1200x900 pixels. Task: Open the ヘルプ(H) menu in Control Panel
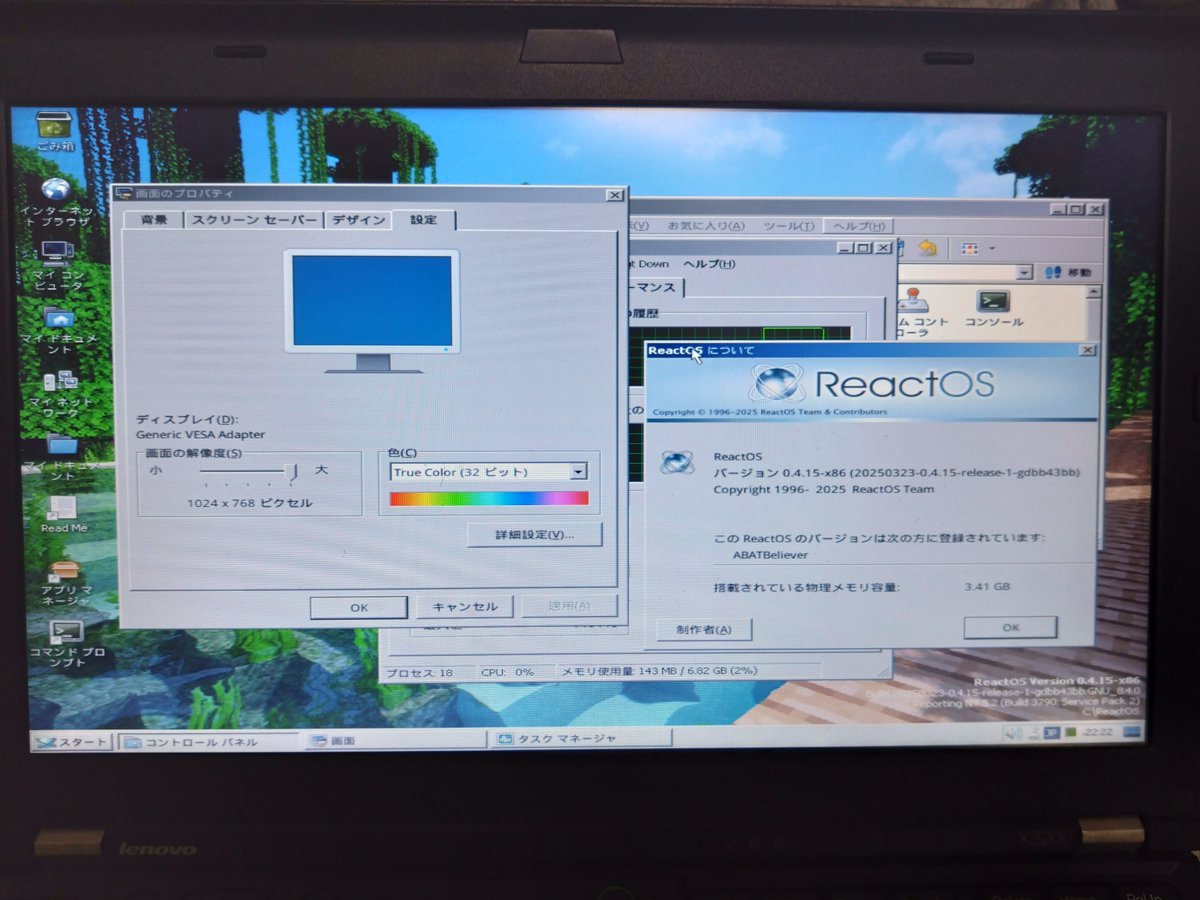(860, 227)
